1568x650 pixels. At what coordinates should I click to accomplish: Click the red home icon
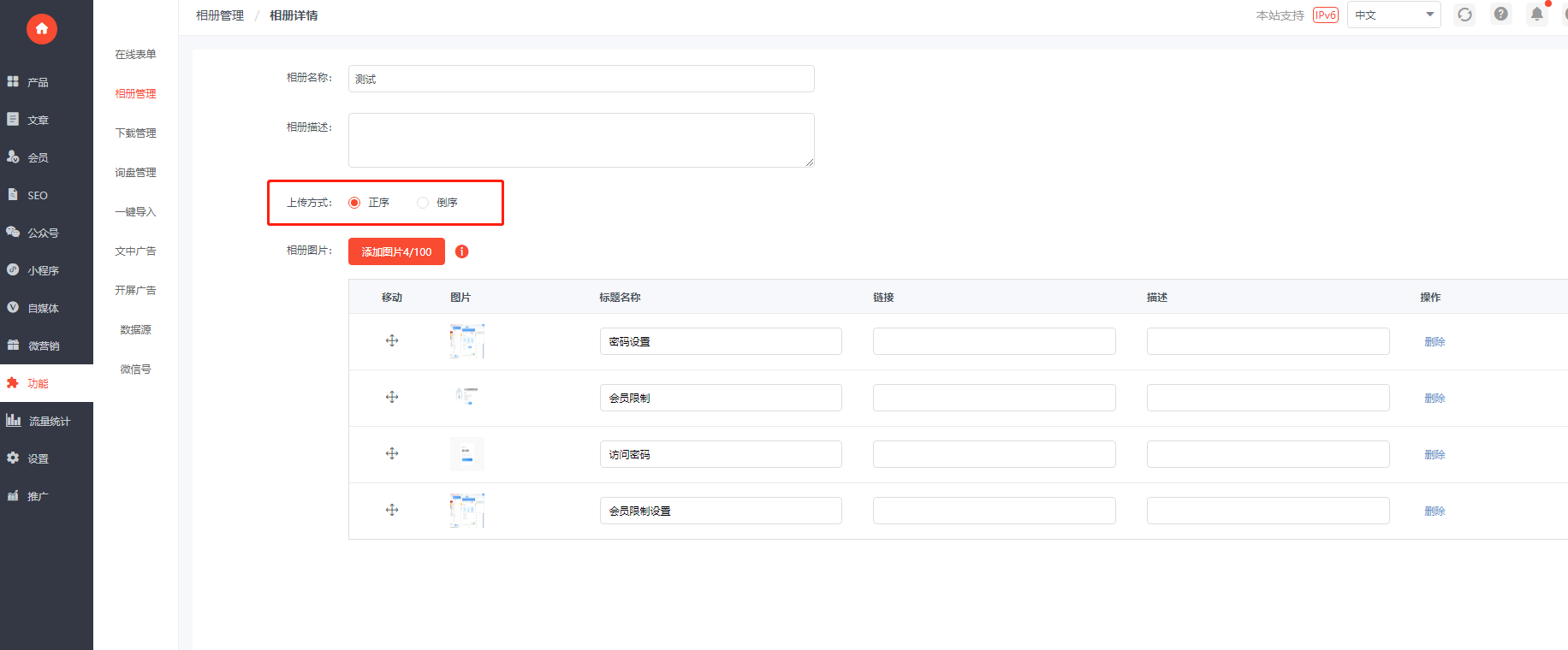(42, 29)
